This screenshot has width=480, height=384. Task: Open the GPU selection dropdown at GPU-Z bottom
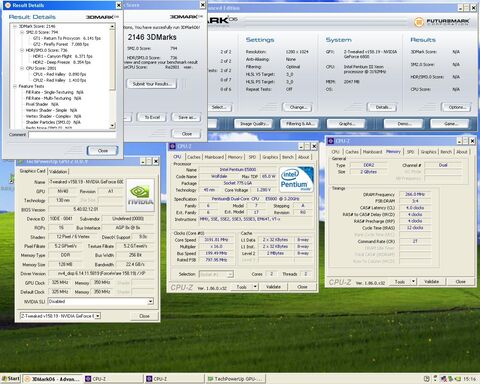click(98, 316)
